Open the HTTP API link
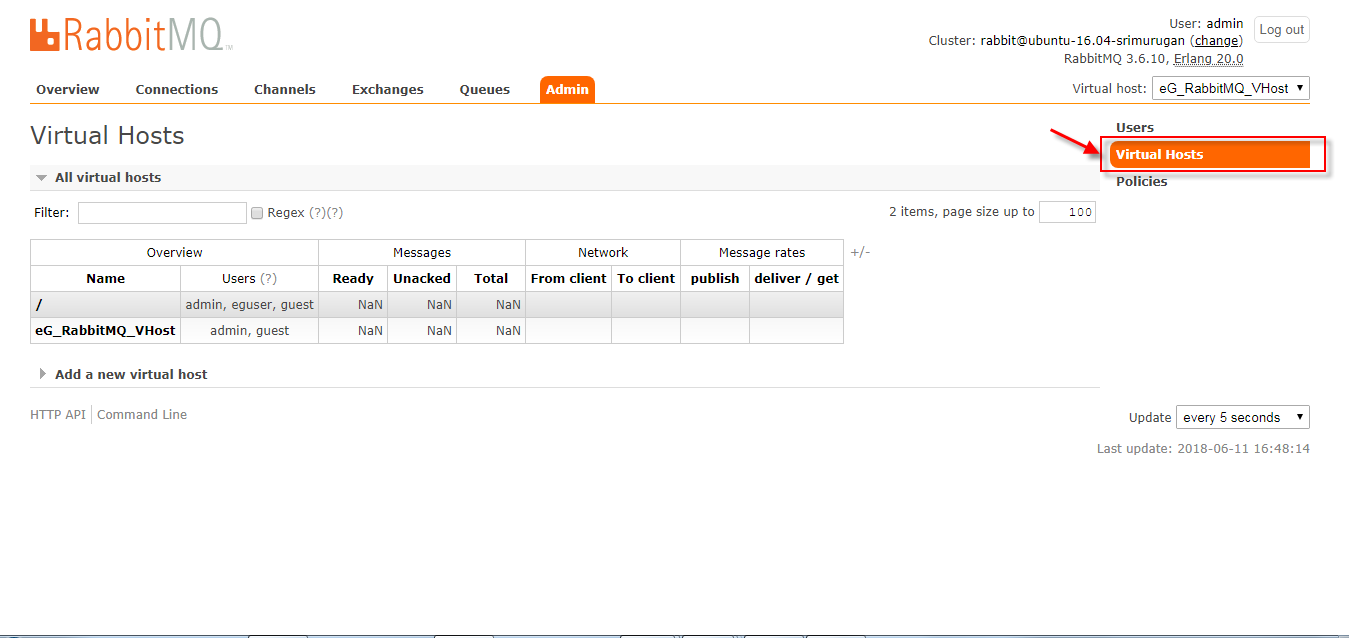Screen dimensions: 1349x638 [x=58, y=414]
